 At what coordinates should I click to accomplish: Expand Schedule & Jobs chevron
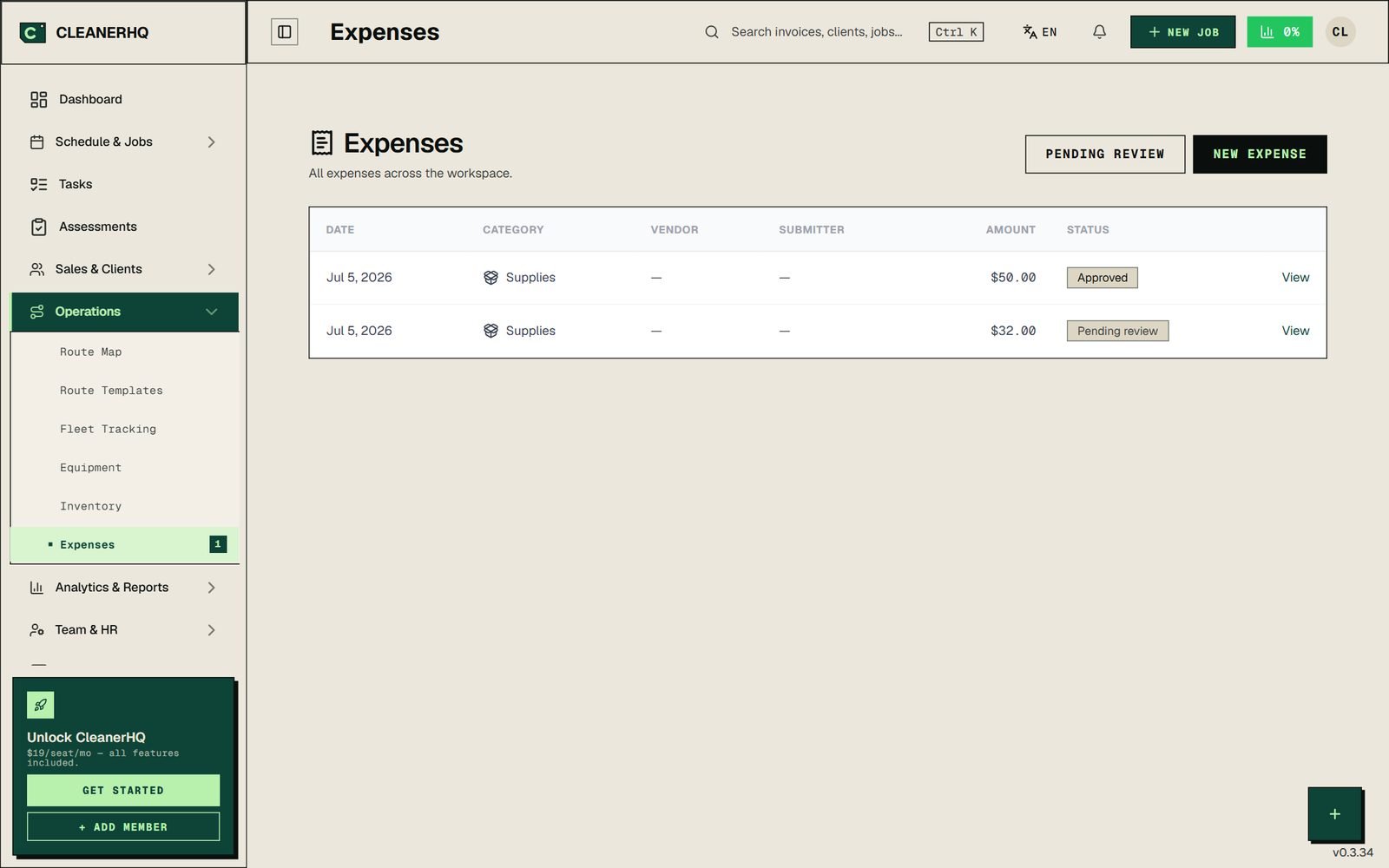pyautogui.click(x=211, y=142)
